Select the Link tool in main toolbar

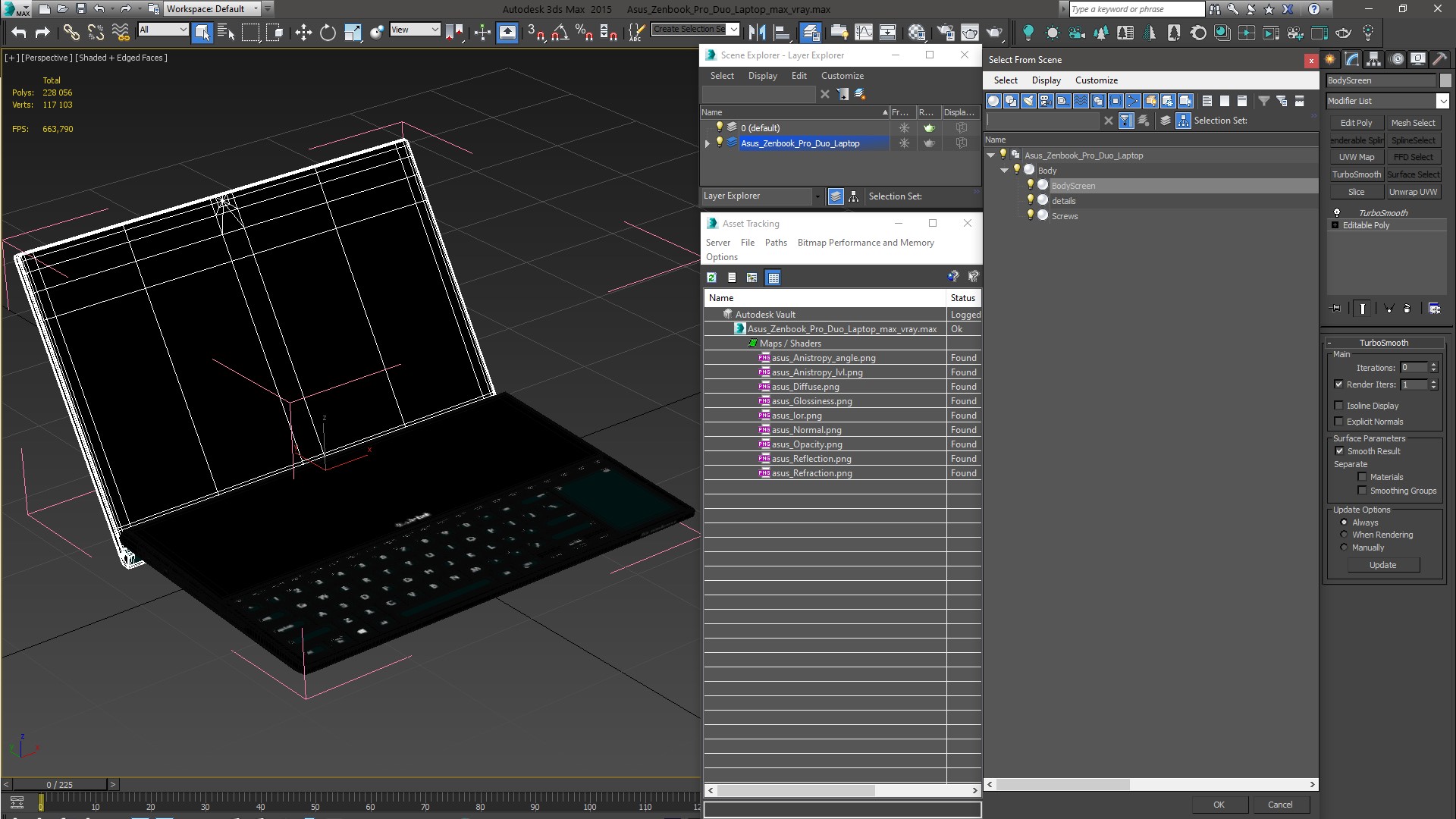(71, 32)
